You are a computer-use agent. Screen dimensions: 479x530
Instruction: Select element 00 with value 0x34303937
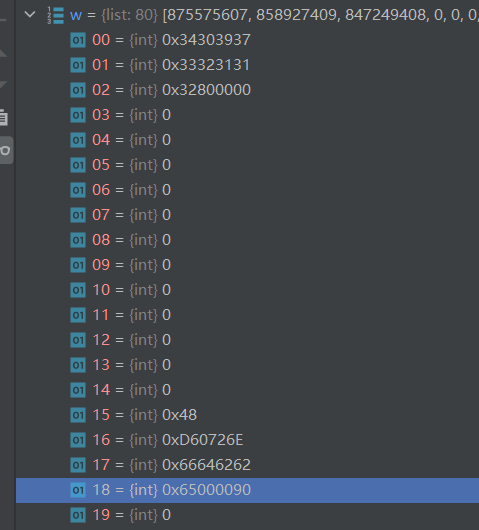coord(247,40)
